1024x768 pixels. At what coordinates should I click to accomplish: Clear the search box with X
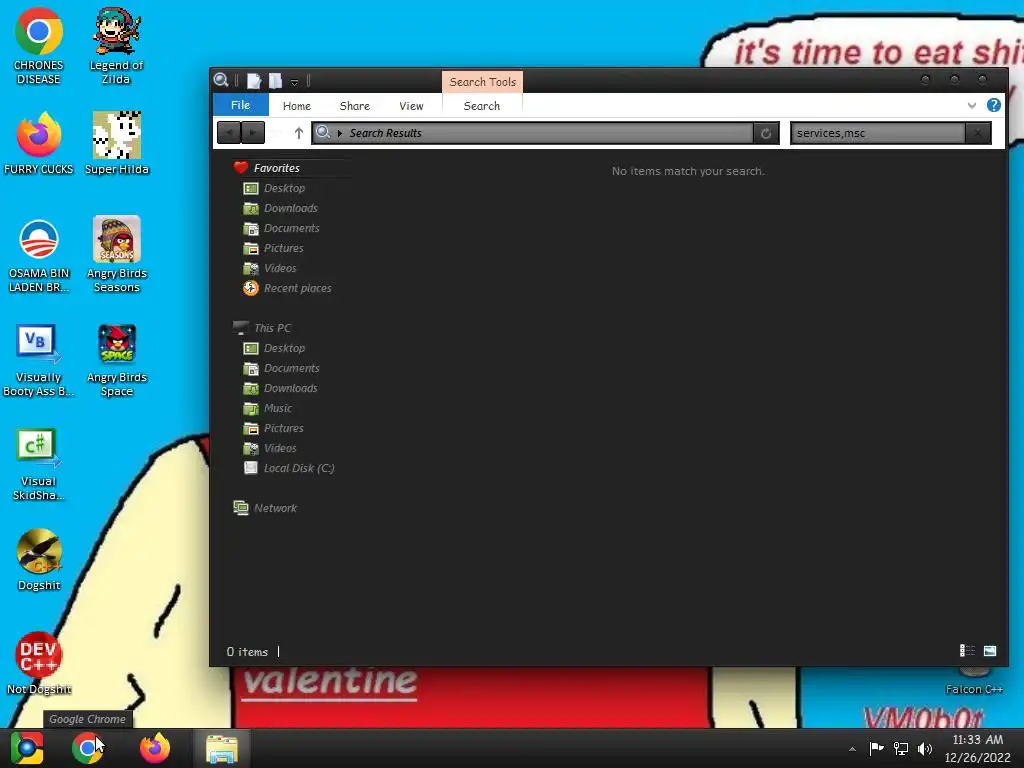[x=978, y=133]
